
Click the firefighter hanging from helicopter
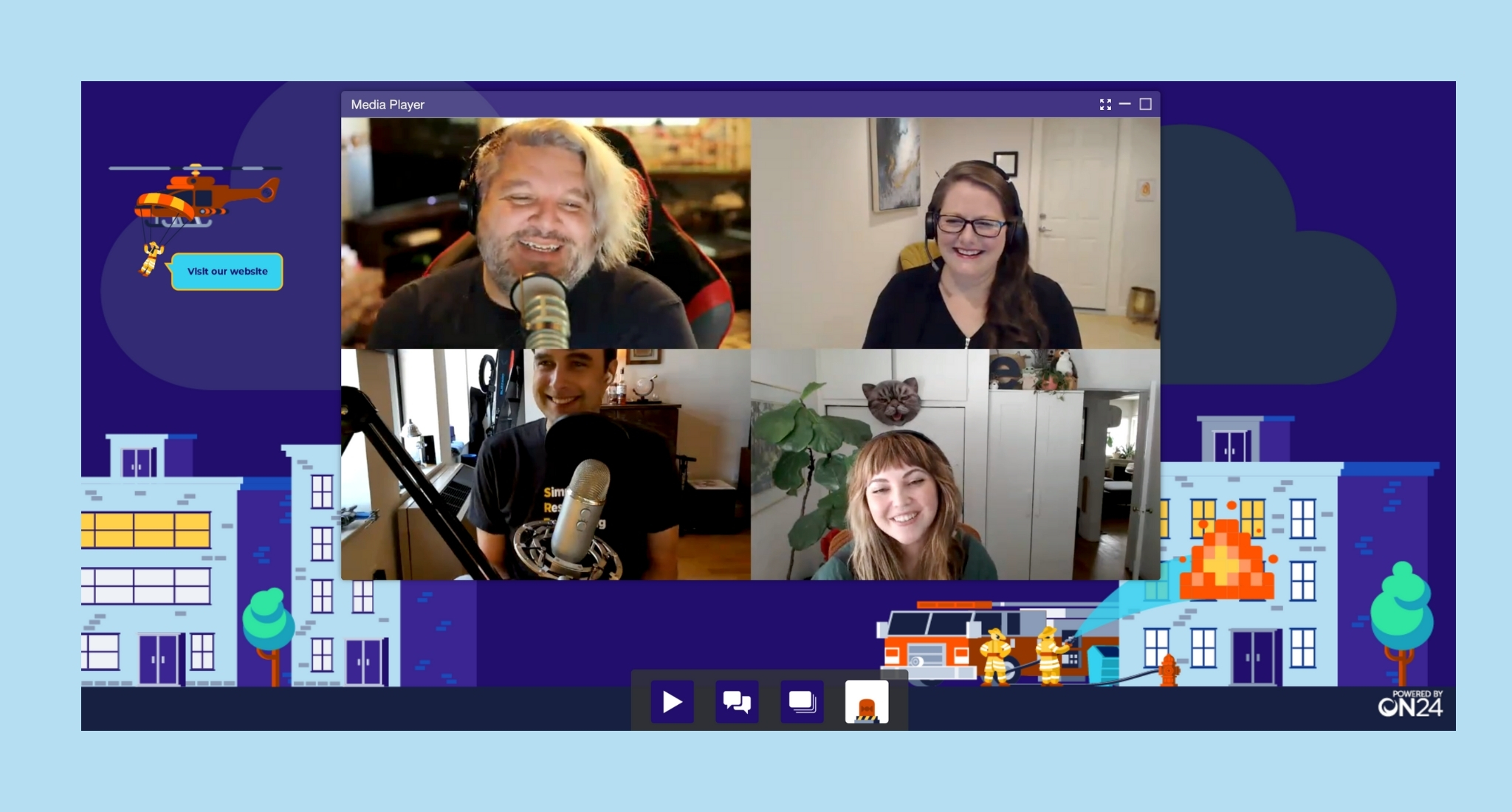point(151,258)
